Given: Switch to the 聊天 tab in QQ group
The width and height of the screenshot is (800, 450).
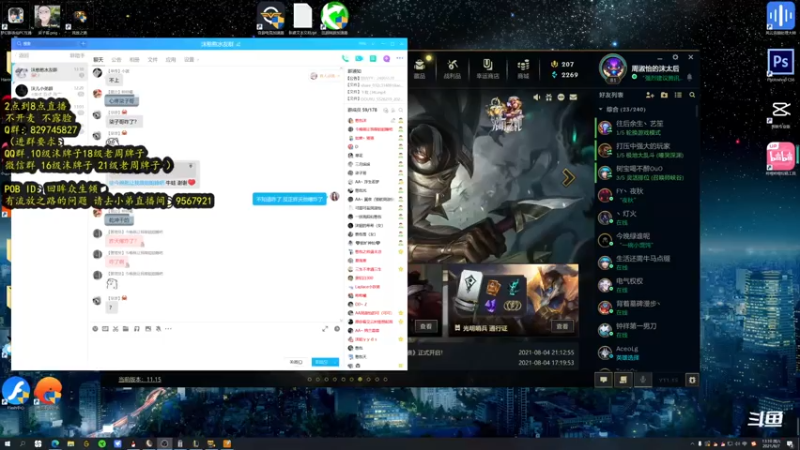Looking at the screenshot, I should coord(98,60).
